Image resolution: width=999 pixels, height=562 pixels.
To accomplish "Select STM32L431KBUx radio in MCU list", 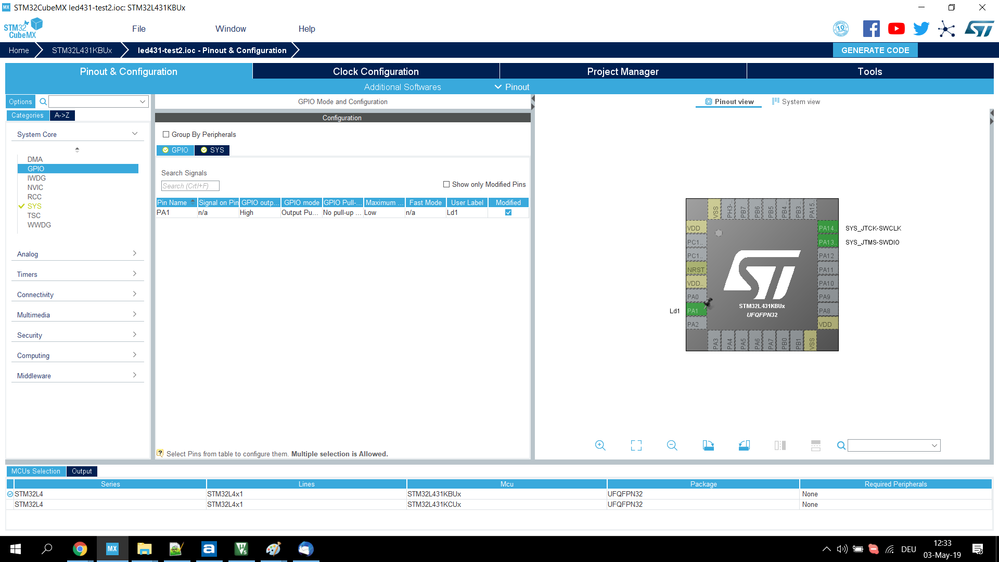I will 10,494.
